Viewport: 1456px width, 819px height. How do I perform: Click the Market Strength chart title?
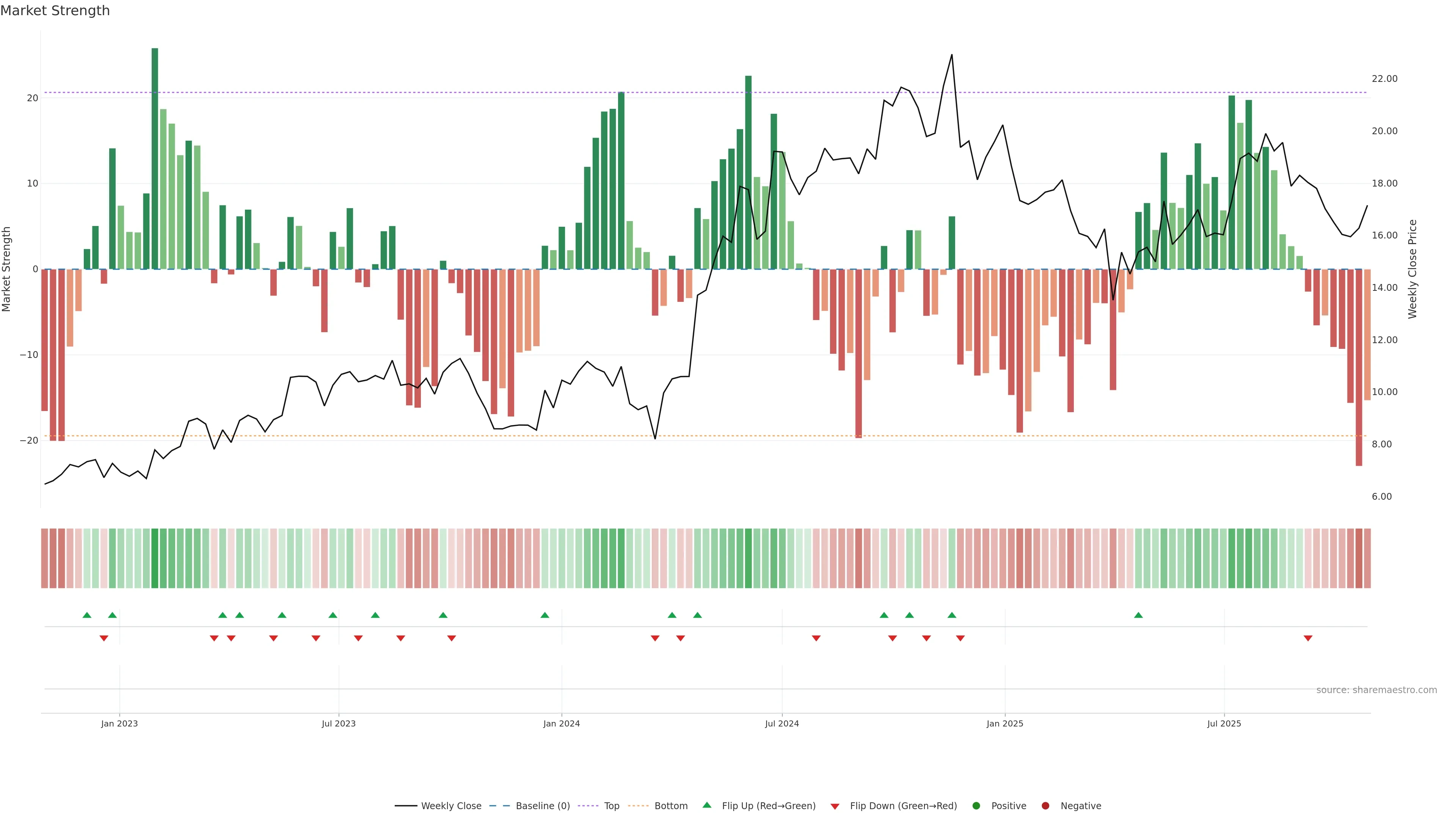tap(55, 11)
